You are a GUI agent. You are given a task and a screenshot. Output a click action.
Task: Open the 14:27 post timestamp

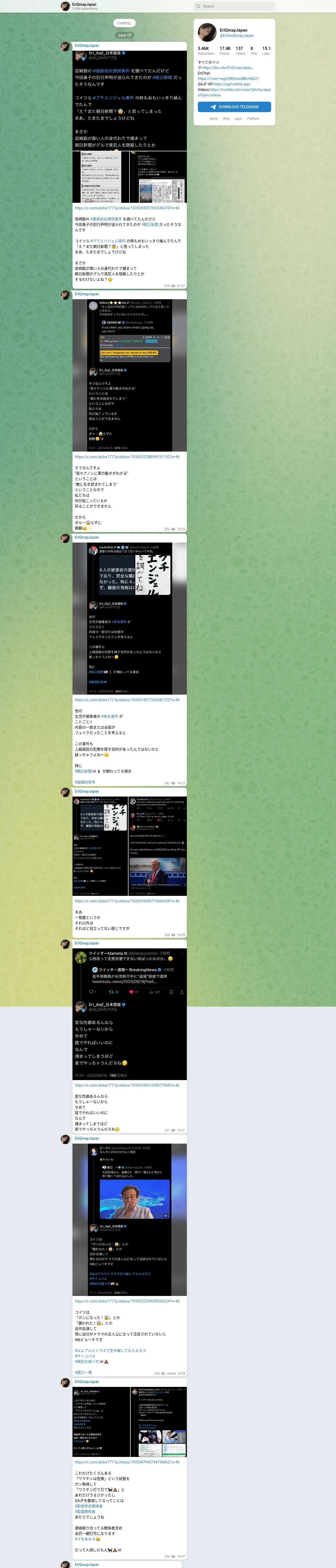click(181, 783)
